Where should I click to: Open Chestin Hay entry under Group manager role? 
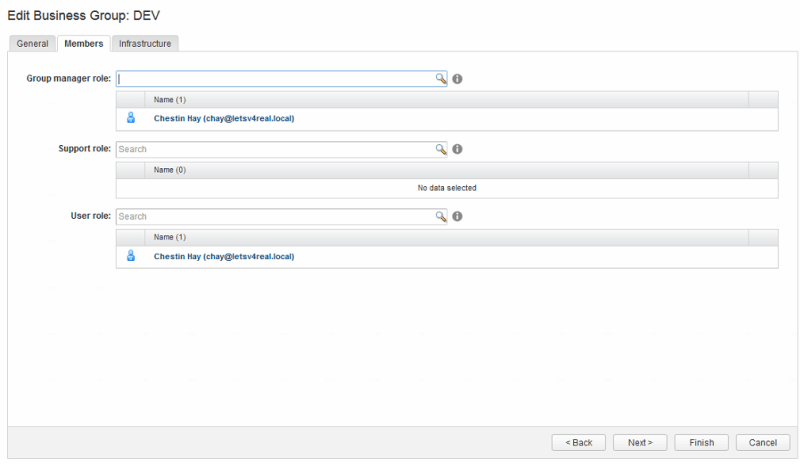(224, 118)
